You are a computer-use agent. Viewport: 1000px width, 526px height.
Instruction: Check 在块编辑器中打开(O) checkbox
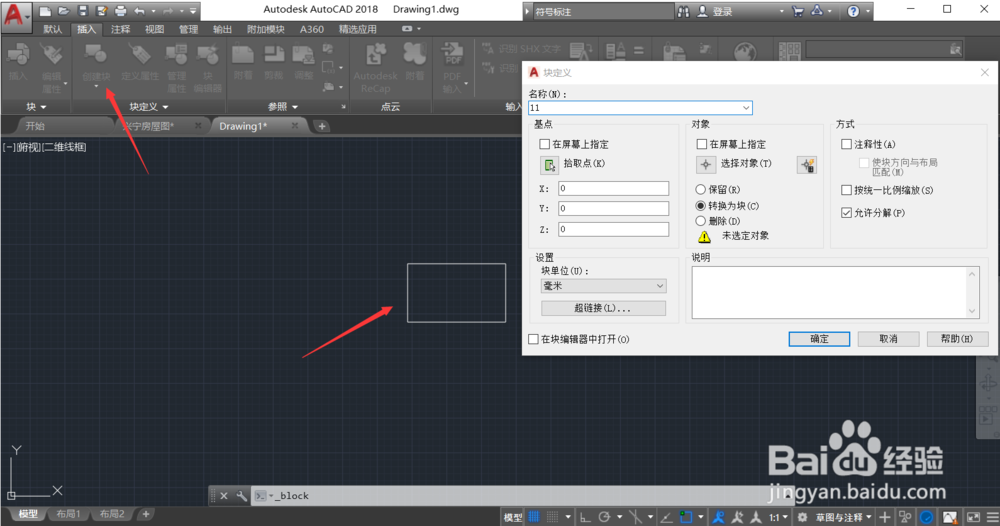coord(534,339)
